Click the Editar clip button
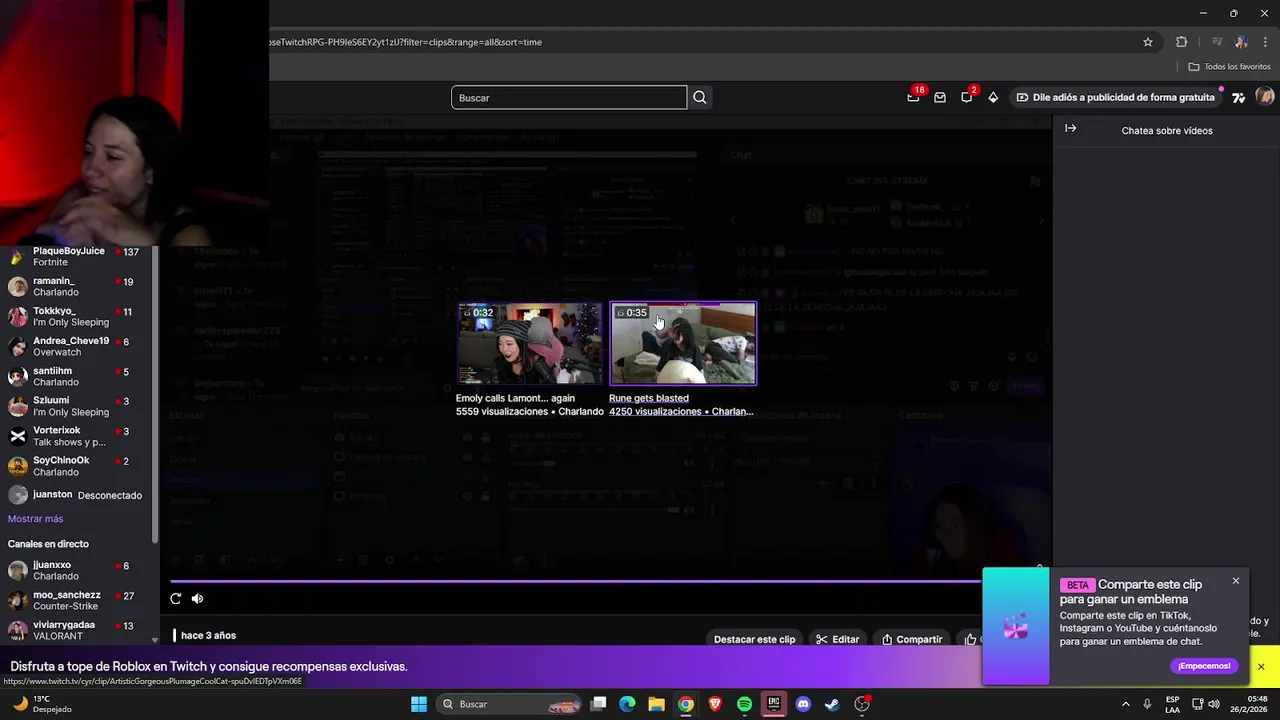This screenshot has width=1280, height=720. pos(837,639)
